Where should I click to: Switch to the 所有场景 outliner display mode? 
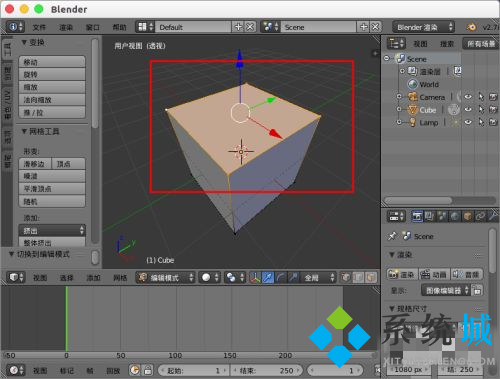pyautogui.click(x=480, y=44)
